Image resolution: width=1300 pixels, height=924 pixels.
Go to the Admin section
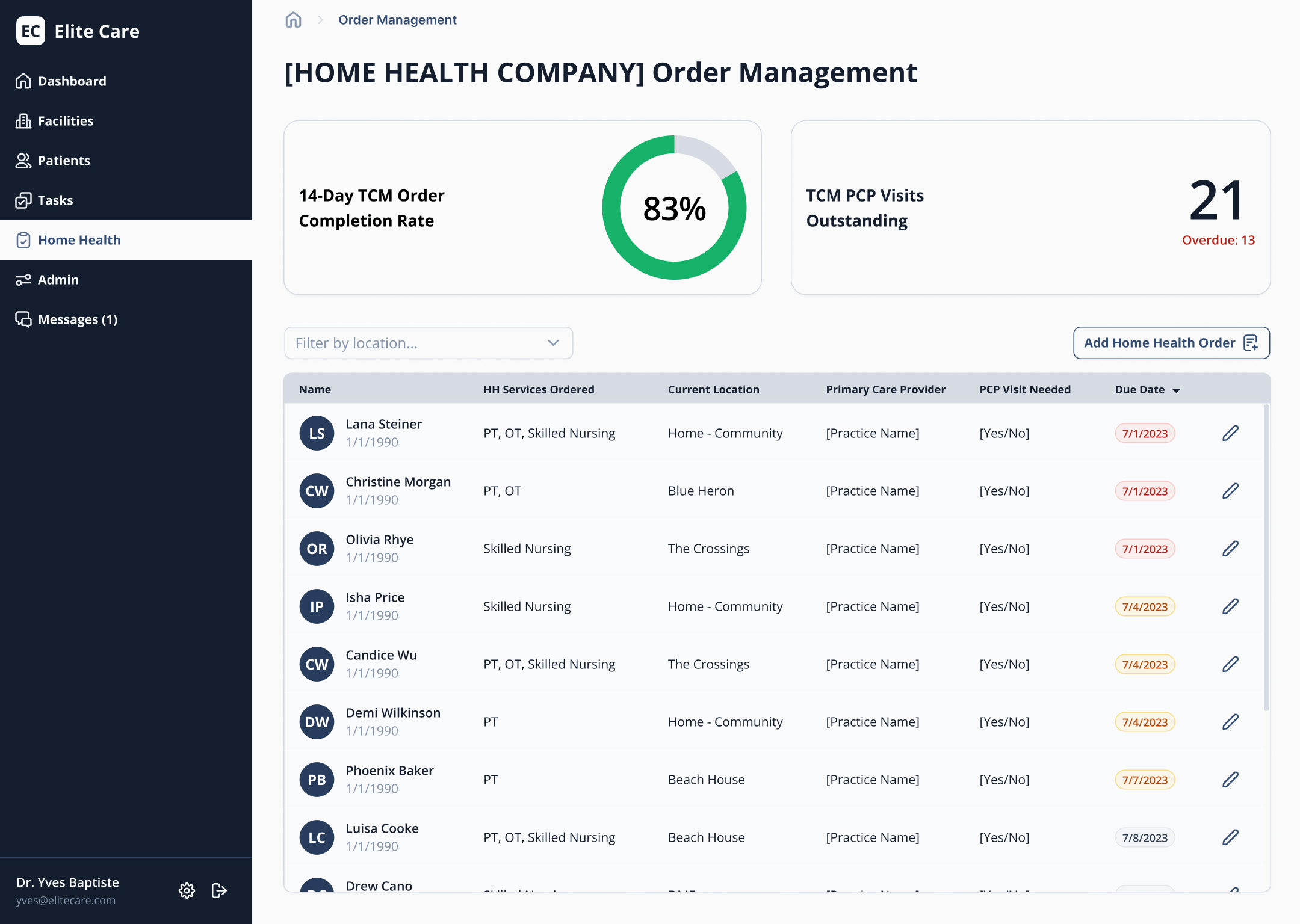58,279
